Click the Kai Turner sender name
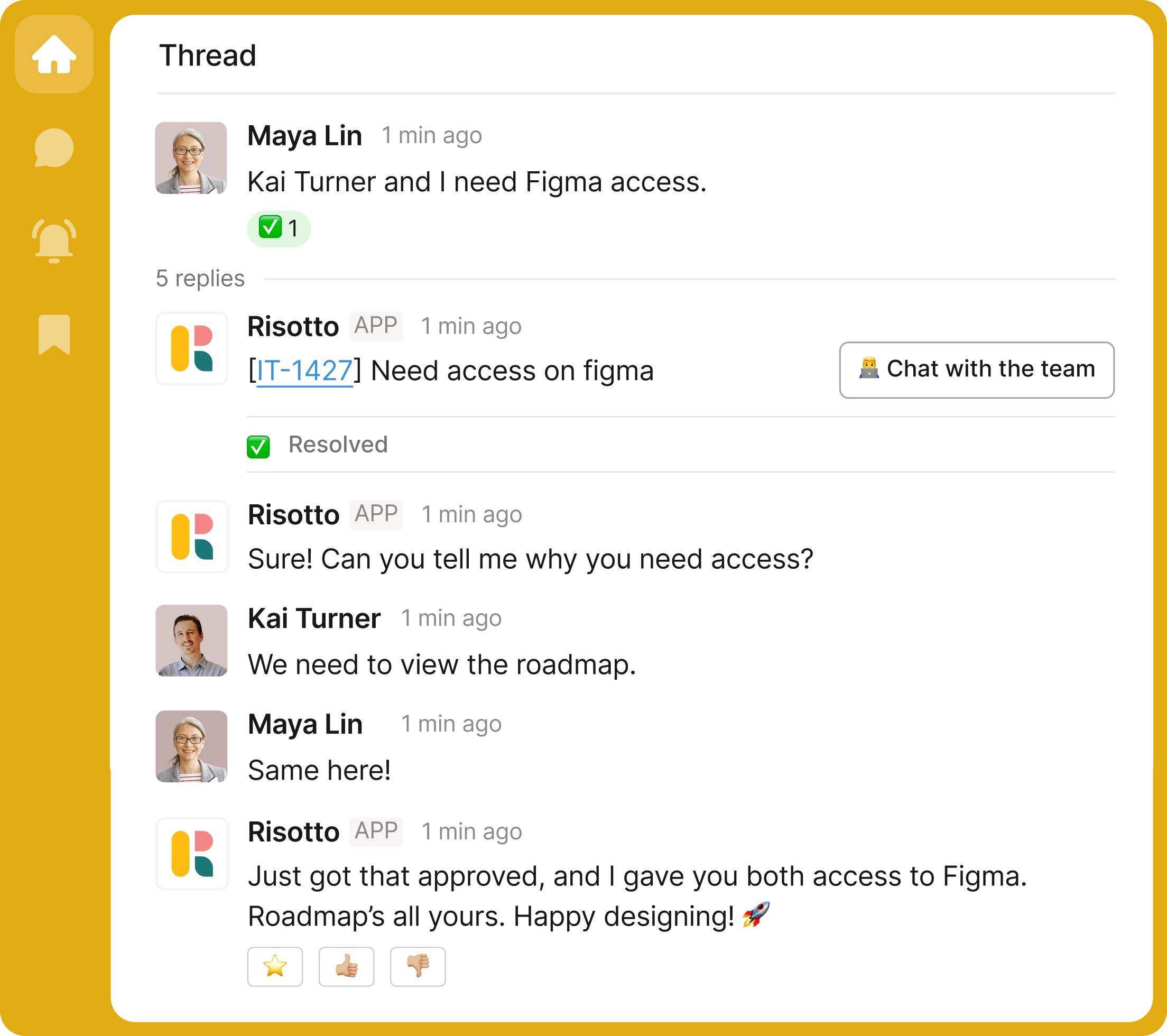This screenshot has width=1167, height=1036. coord(314,618)
